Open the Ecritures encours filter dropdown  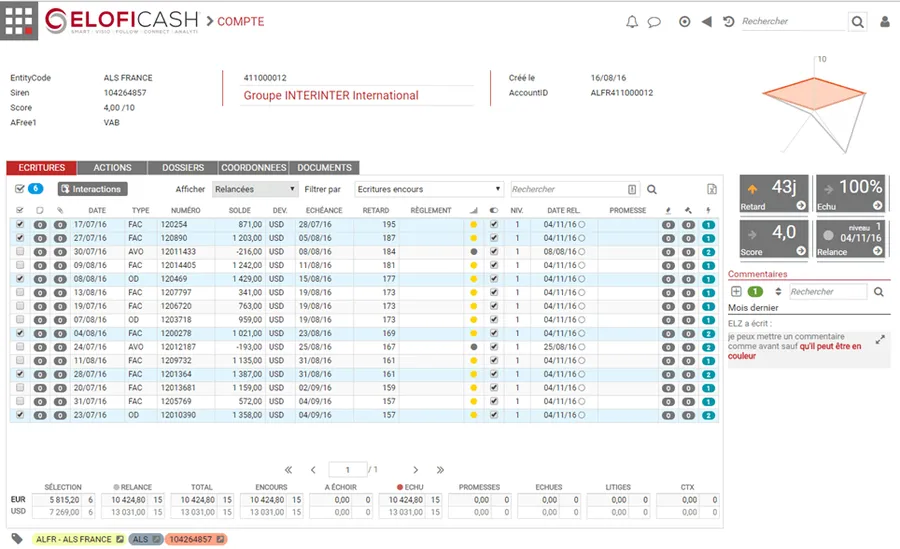(x=429, y=189)
